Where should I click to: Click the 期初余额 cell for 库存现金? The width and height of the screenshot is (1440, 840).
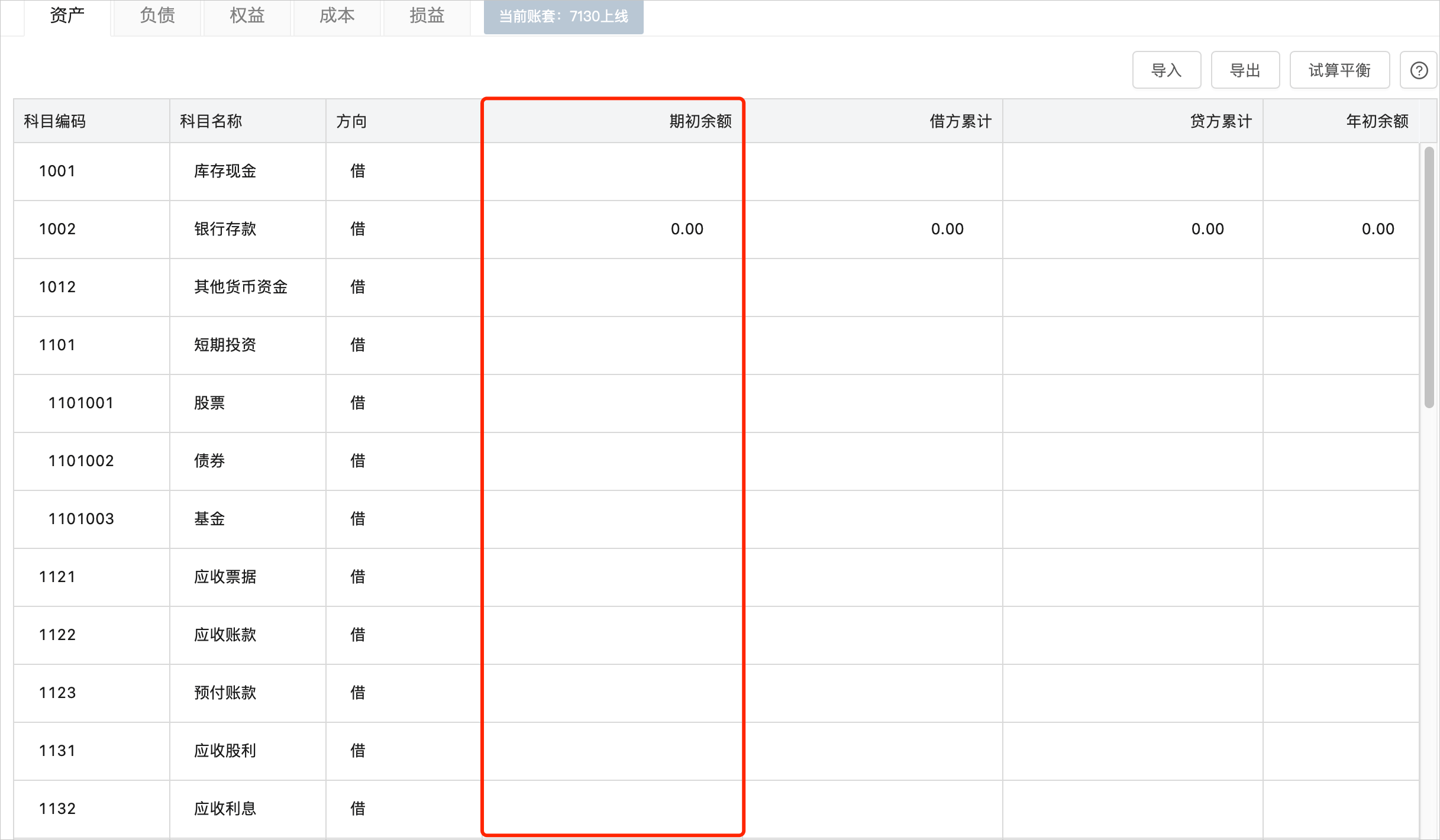pos(612,172)
